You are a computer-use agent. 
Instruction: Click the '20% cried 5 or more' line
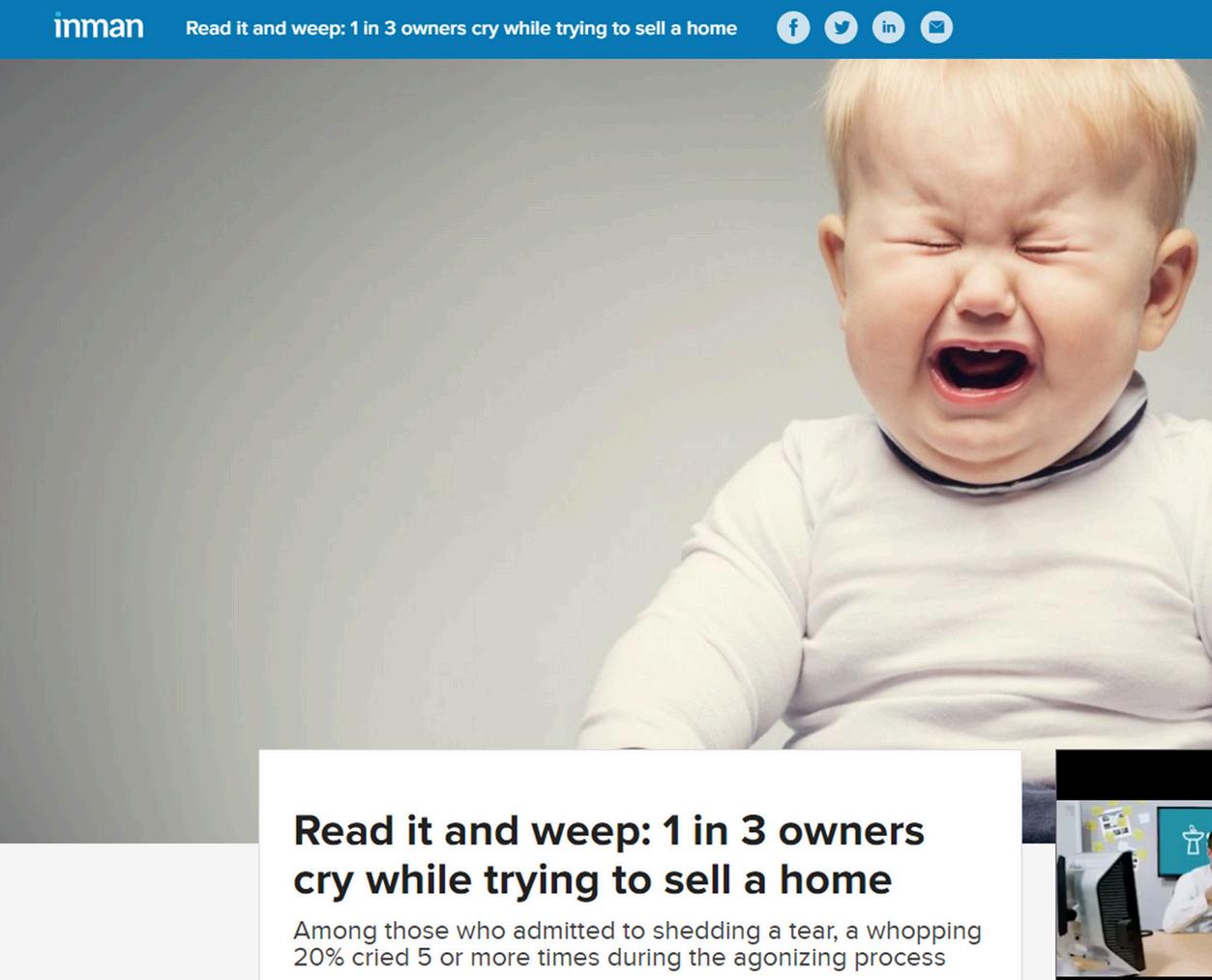pyautogui.click(x=619, y=958)
